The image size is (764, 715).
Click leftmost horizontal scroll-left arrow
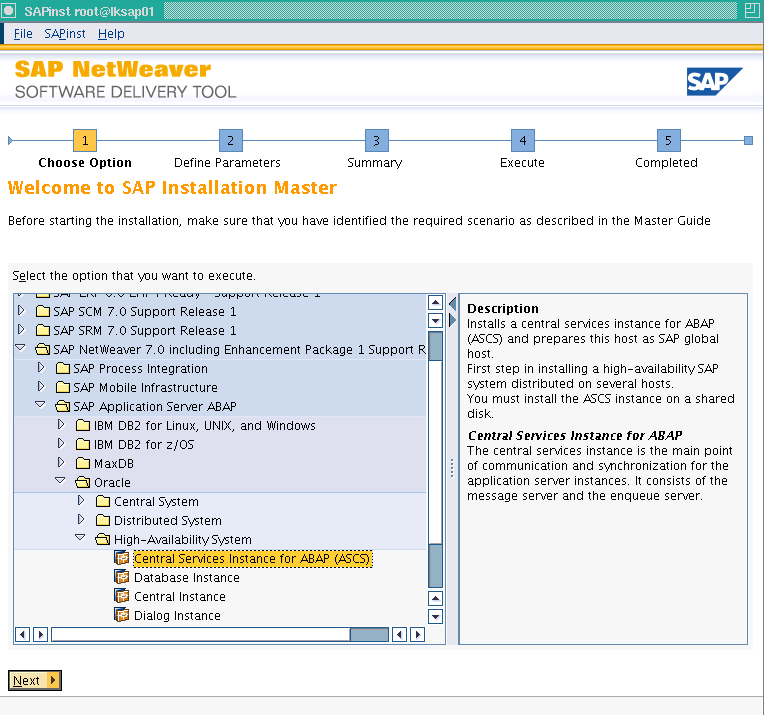coord(22,634)
